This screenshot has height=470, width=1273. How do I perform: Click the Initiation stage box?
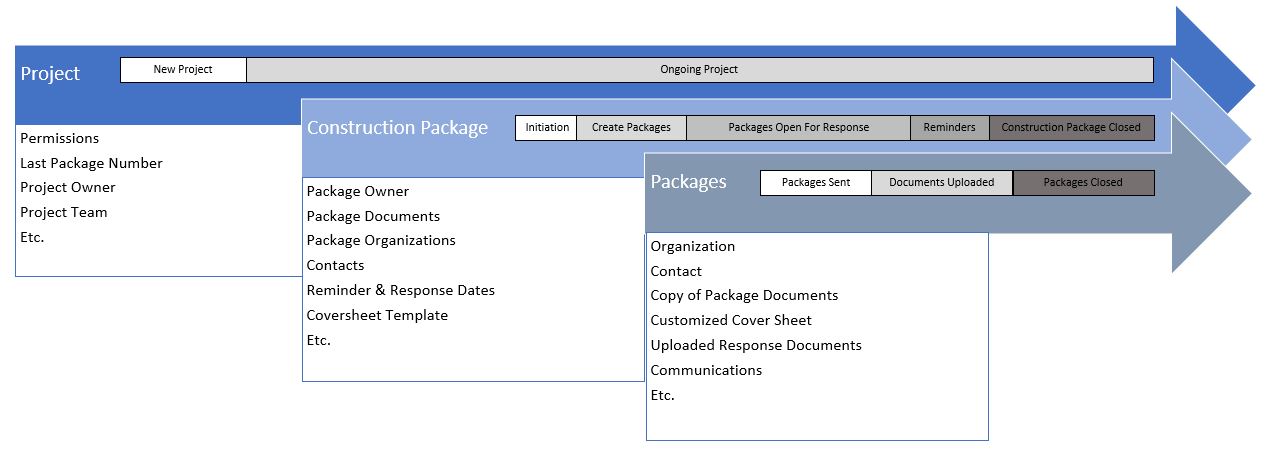click(x=546, y=128)
